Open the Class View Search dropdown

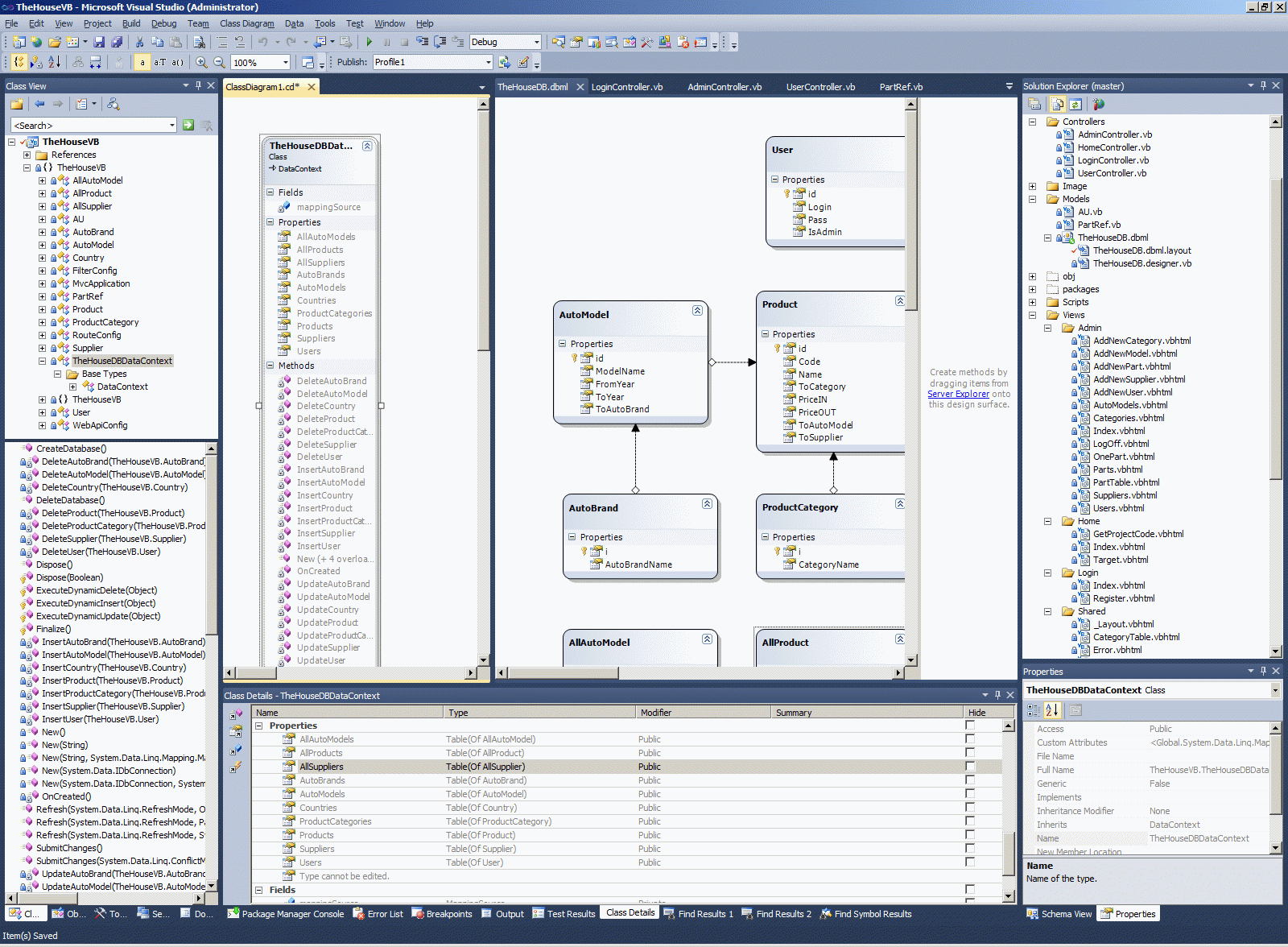[x=172, y=125]
